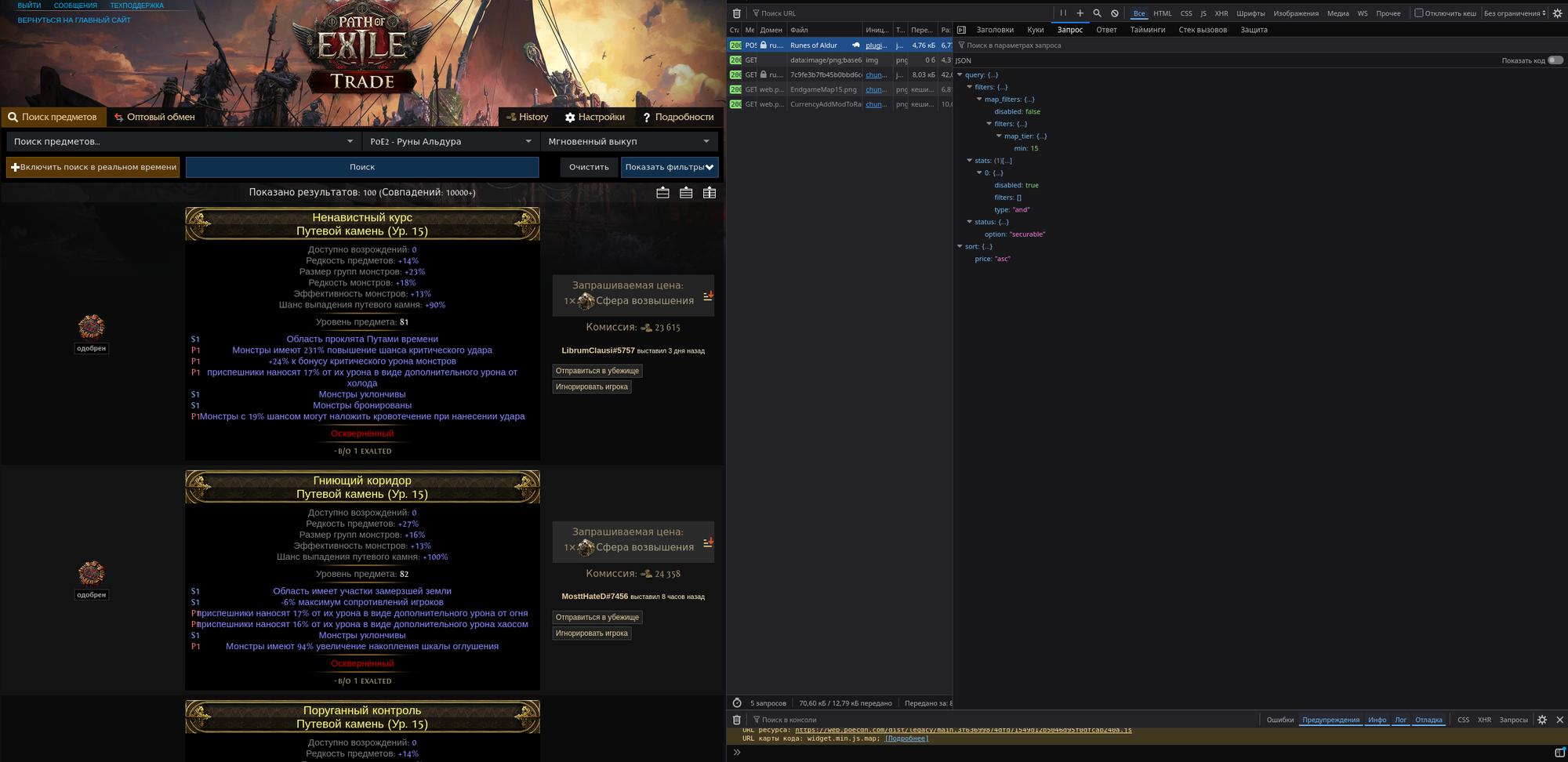Switch to Оптовый обмен tab
The image size is (1568, 762).
[x=154, y=117]
